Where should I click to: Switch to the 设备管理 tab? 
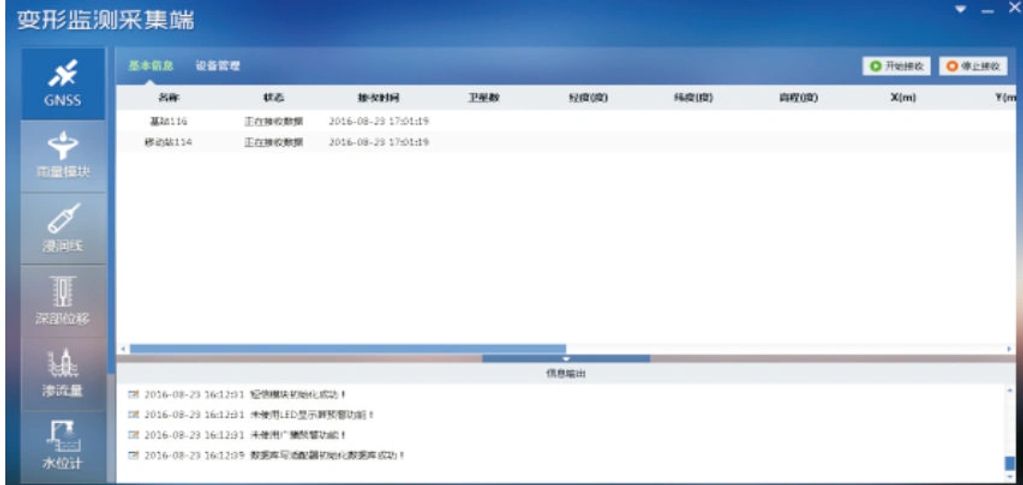217,66
